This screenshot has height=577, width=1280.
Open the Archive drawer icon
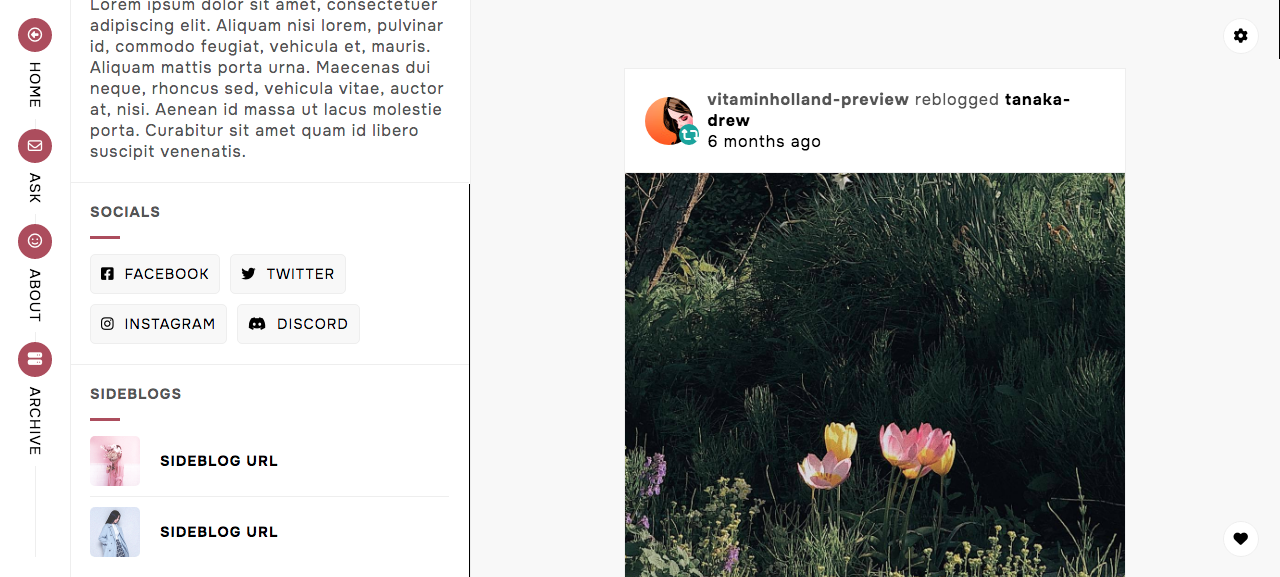tap(35, 359)
